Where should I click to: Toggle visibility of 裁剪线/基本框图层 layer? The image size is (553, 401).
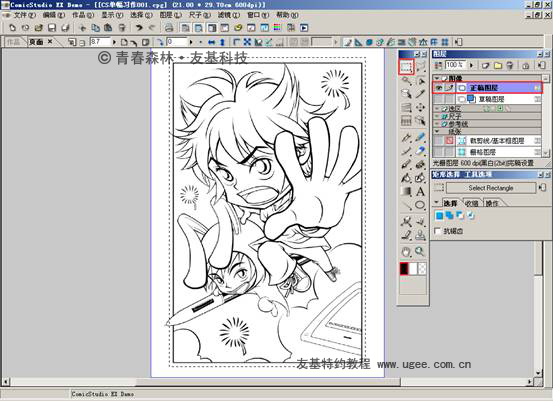(439, 141)
